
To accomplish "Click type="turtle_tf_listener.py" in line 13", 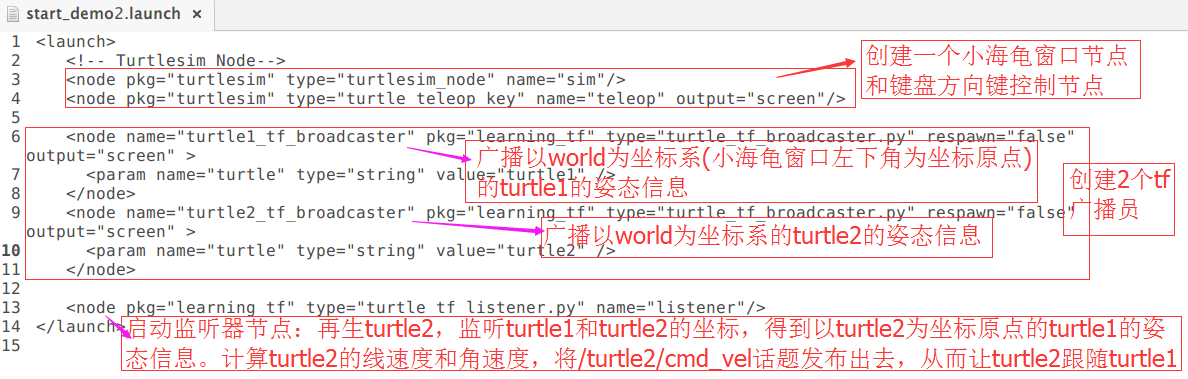I will pyautogui.click(x=446, y=307).
